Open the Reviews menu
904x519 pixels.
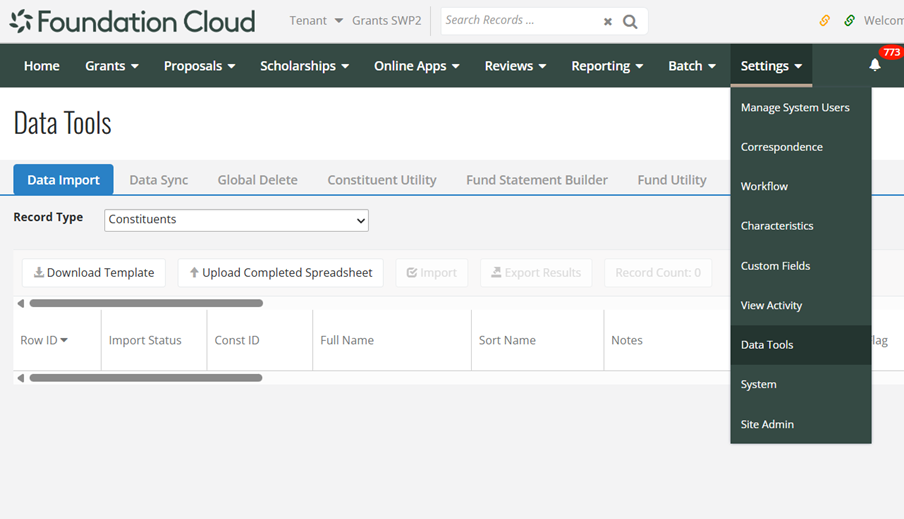tap(515, 66)
